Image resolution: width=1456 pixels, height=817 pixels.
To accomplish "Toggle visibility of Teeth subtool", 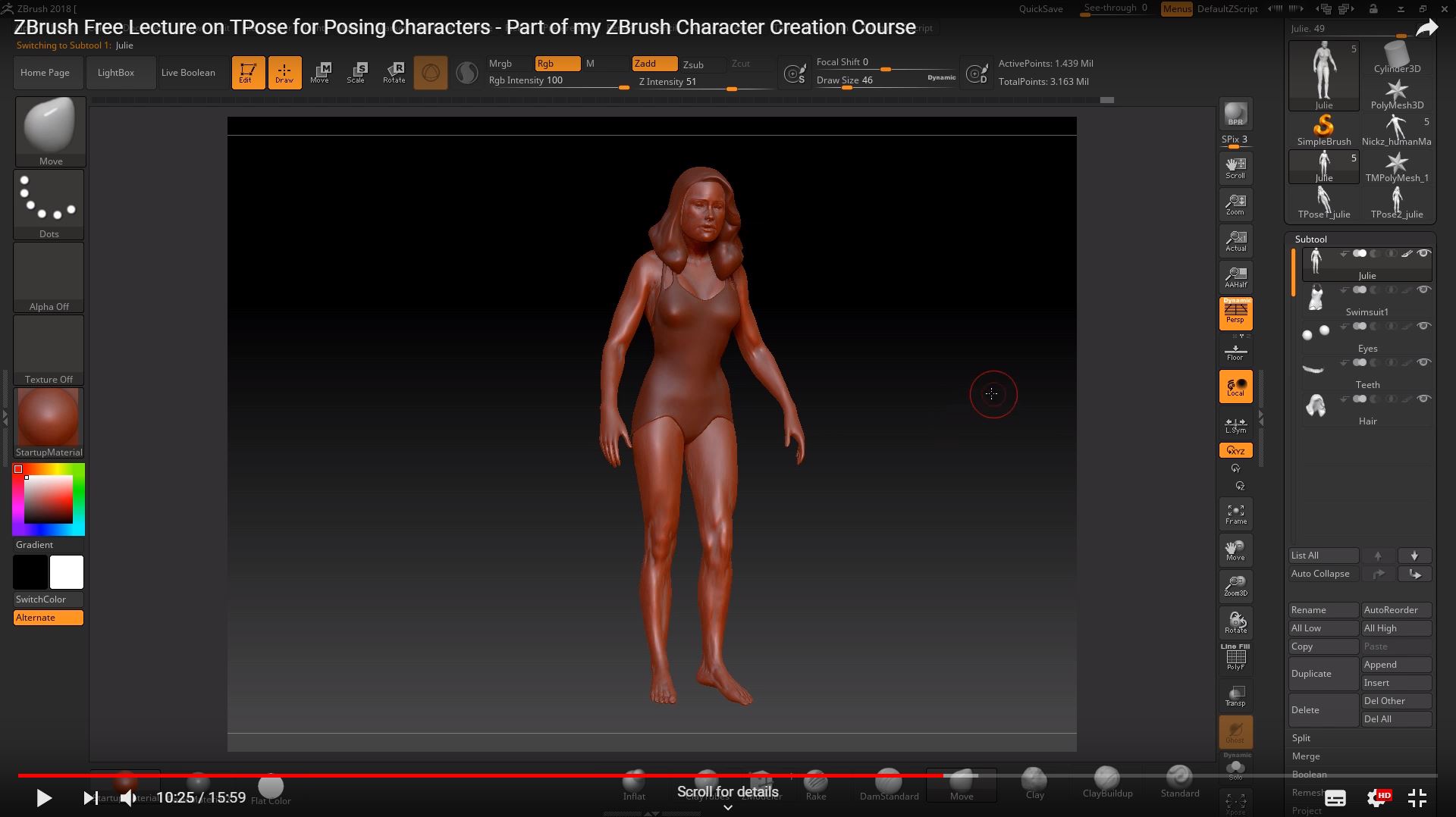I will click(1424, 362).
